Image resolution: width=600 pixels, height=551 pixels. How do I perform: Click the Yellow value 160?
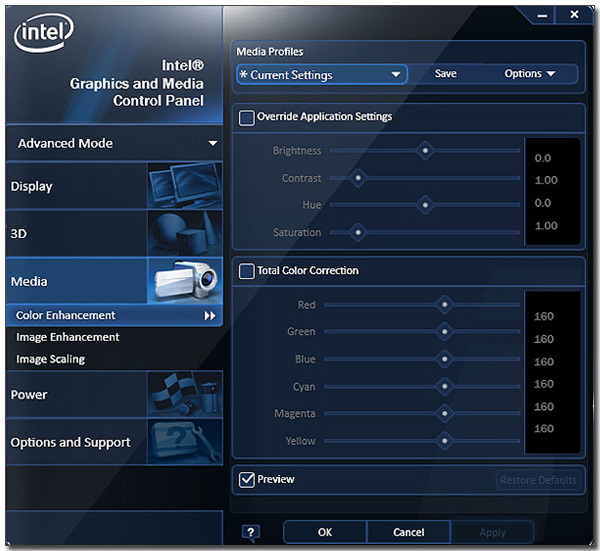tap(544, 429)
